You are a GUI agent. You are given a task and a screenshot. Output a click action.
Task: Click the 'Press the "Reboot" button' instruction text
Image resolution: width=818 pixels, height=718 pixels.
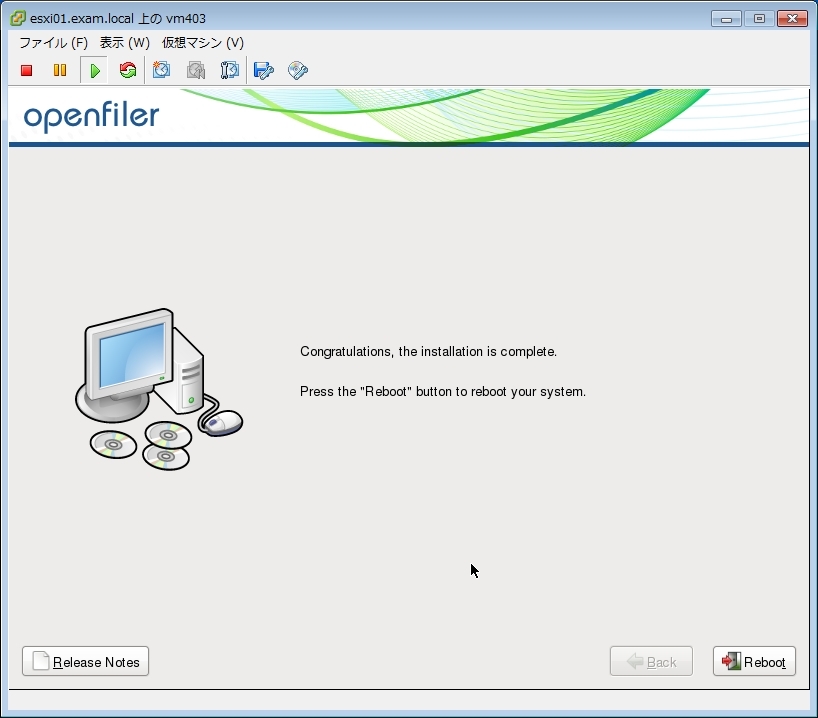click(443, 392)
